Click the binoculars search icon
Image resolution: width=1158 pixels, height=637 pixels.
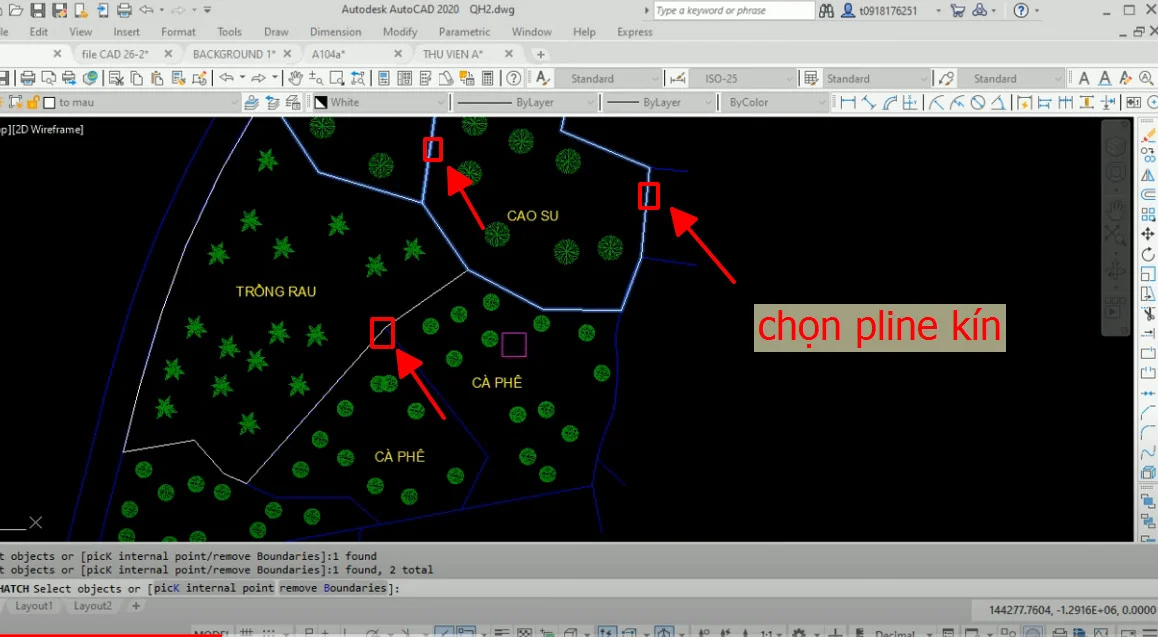pyautogui.click(x=826, y=10)
